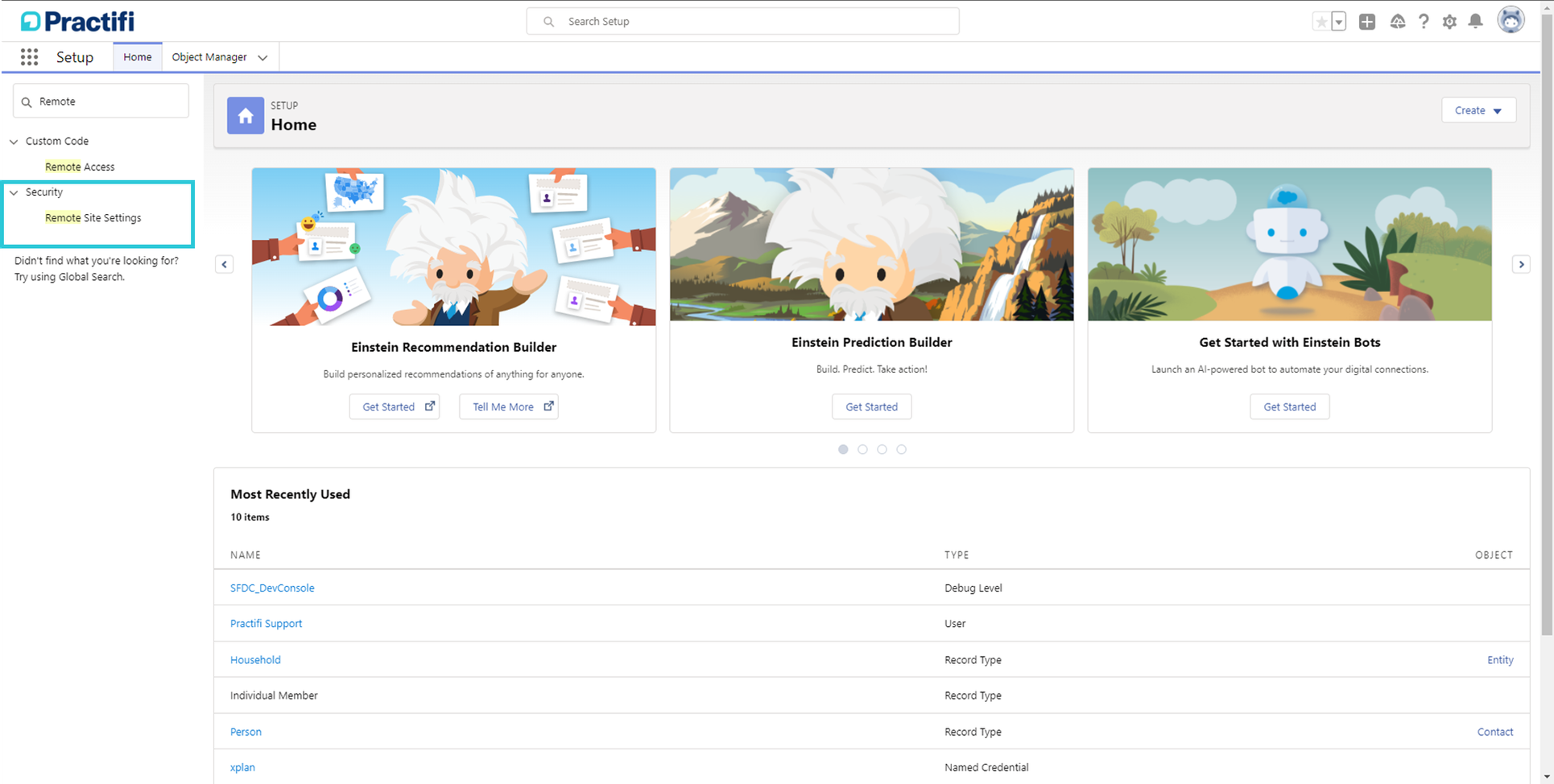Open the Person record type link
The height and width of the screenshot is (784, 1554).
[x=246, y=732]
